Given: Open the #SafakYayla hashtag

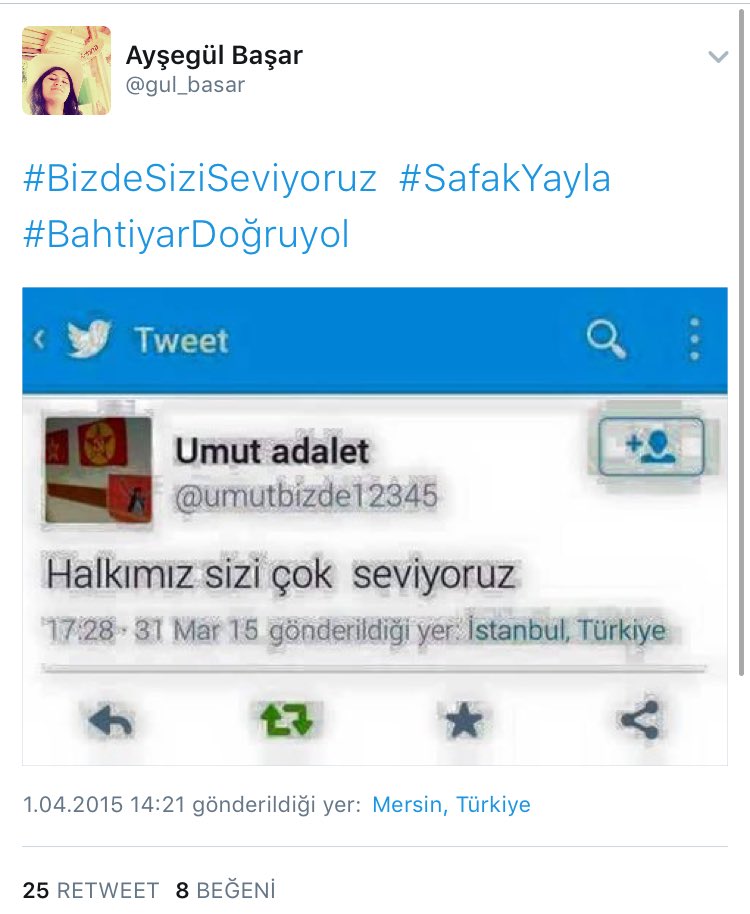Looking at the screenshot, I should point(505,178).
